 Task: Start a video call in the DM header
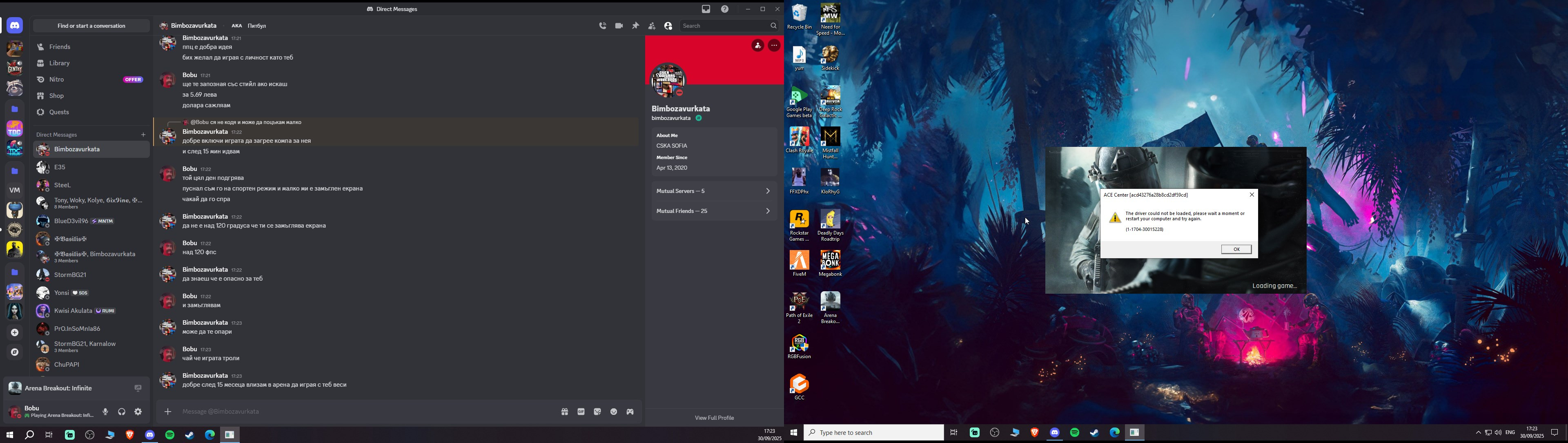click(619, 26)
